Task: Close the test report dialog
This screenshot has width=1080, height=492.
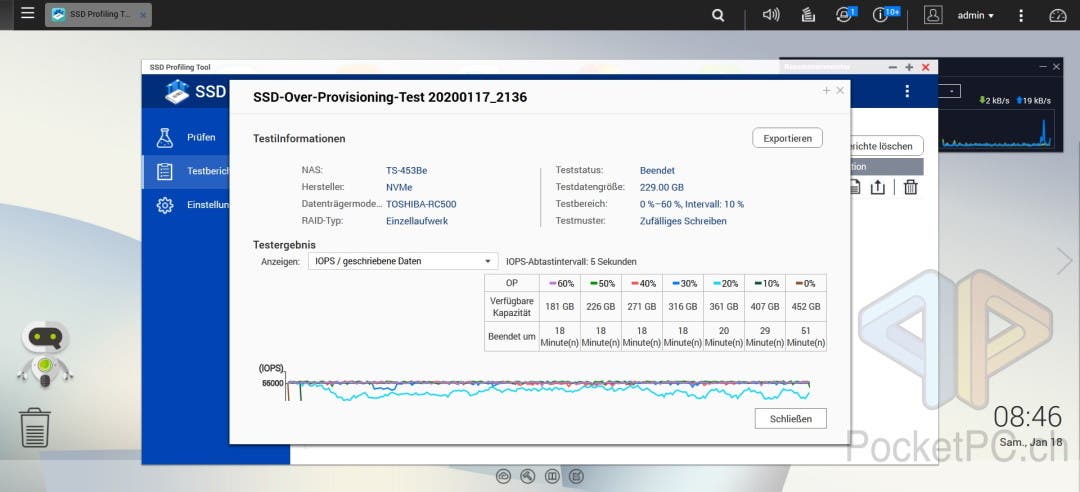Action: [840, 90]
